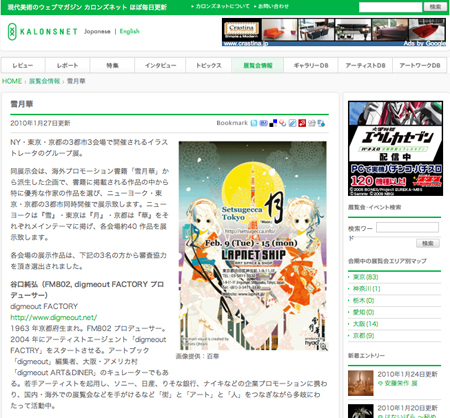Click the red square bookmark icon

pos(302,123)
